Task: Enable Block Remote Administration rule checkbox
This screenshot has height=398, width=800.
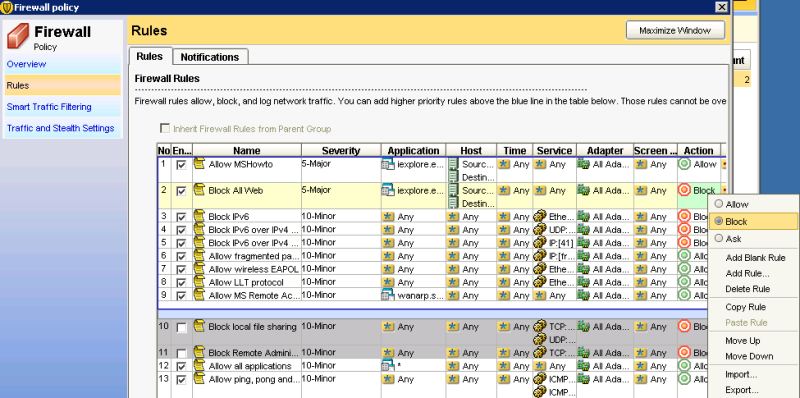Action: tap(181, 354)
